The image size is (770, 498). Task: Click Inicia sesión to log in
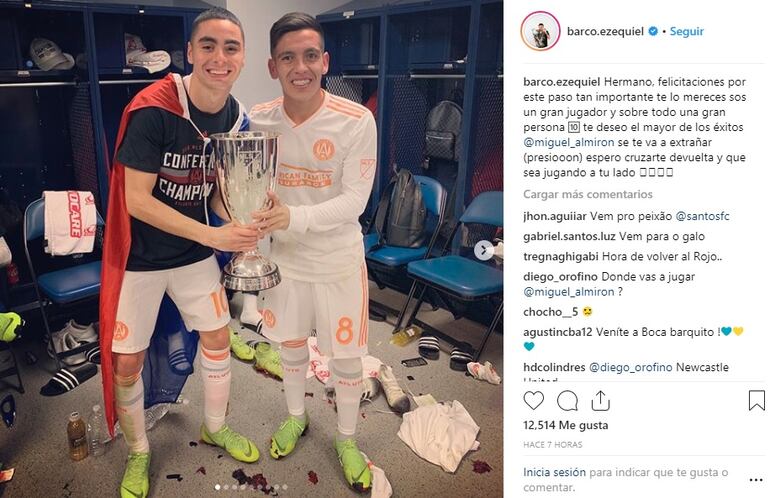pyautogui.click(x=554, y=472)
